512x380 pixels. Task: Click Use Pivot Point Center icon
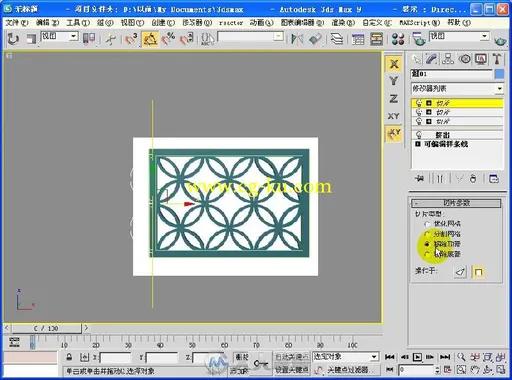click(89, 39)
